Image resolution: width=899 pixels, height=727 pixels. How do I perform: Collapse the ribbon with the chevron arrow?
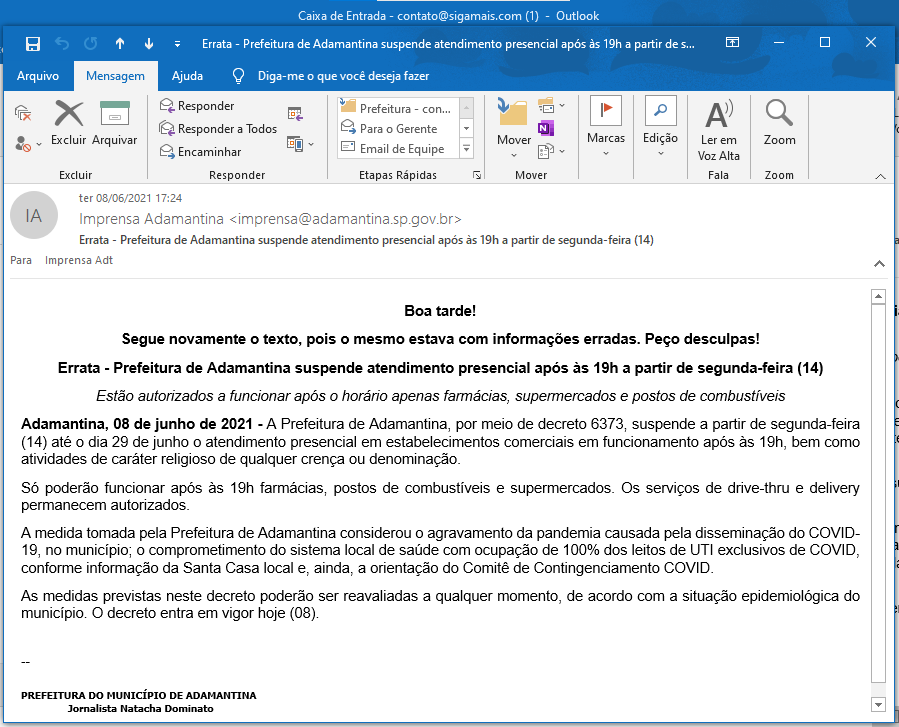point(881,176)
